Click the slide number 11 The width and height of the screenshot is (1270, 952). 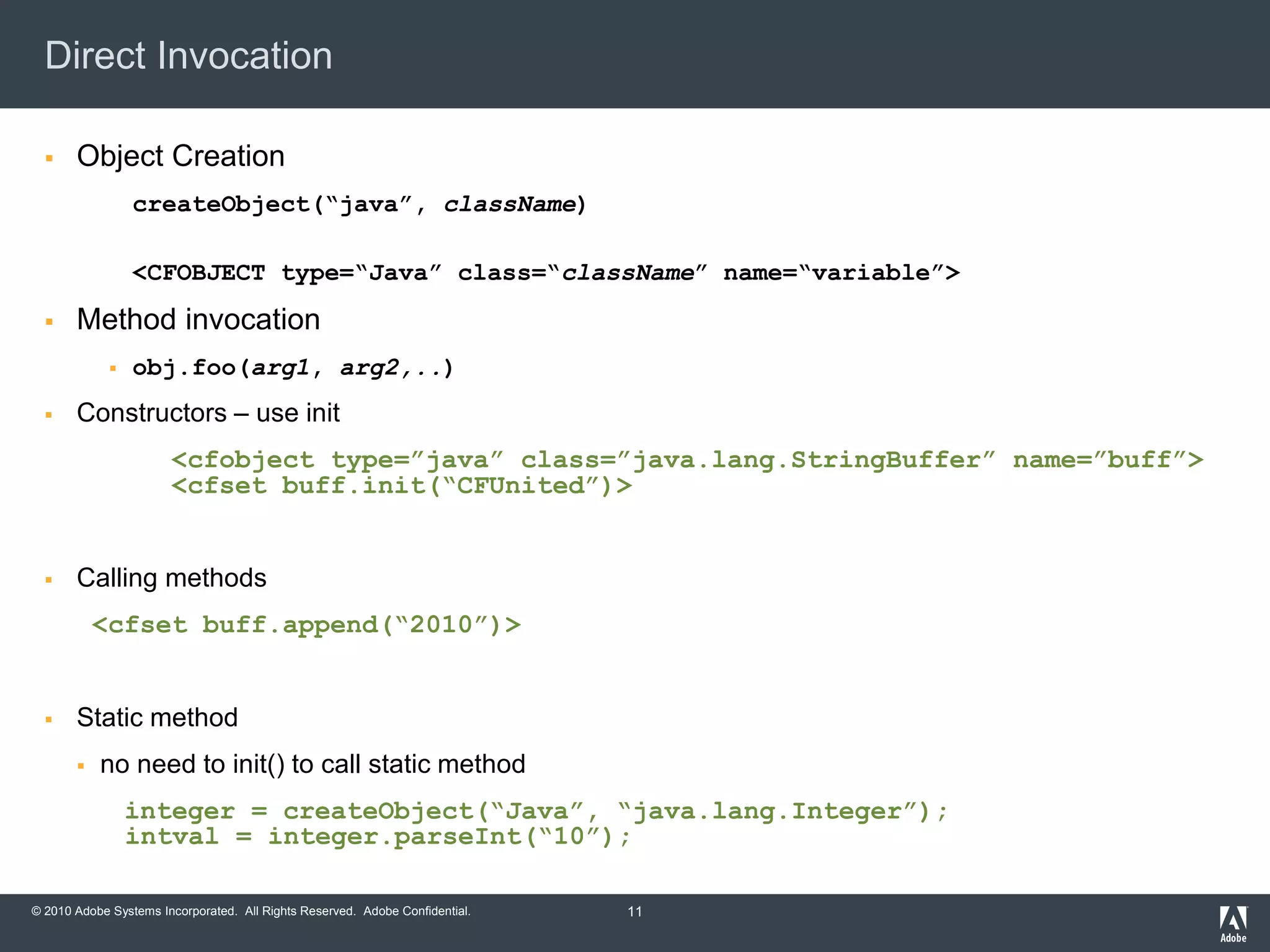(x=635, y=912)
